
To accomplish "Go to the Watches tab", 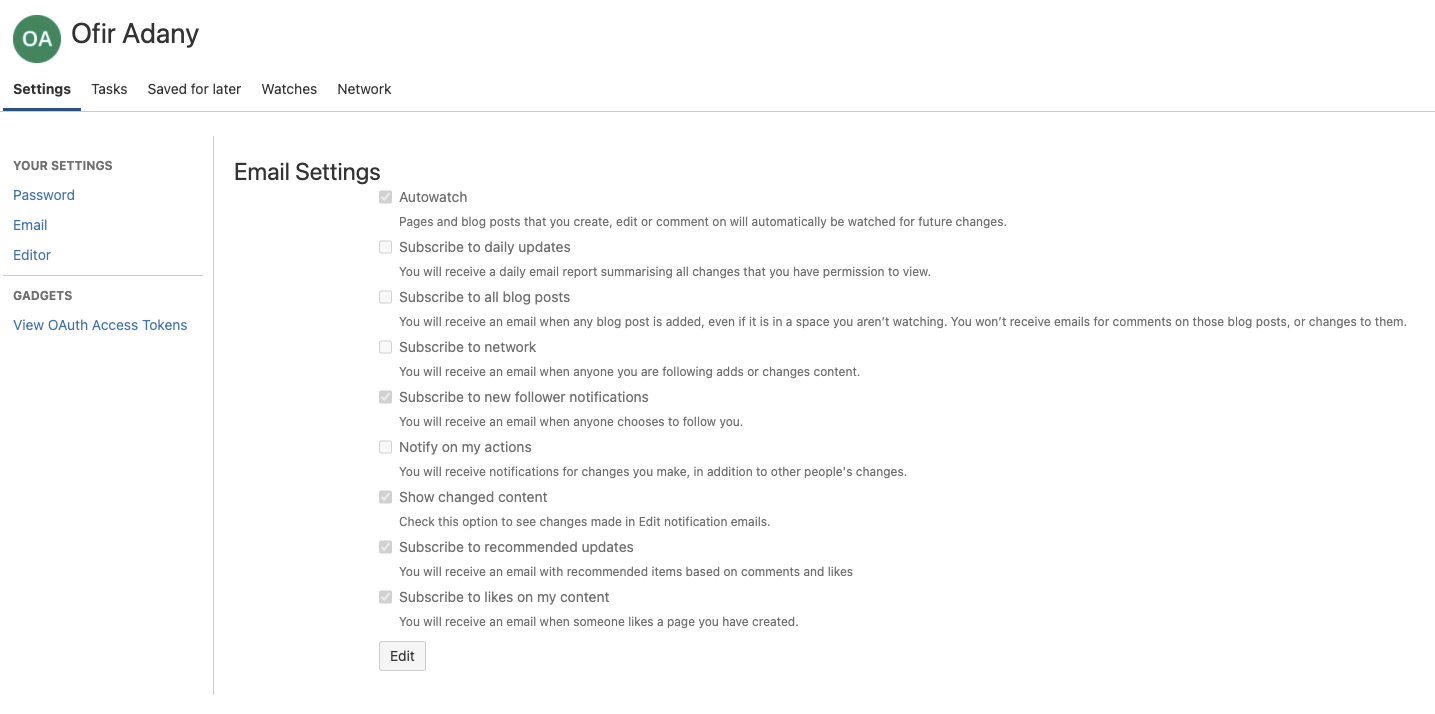I will point(289,89).
